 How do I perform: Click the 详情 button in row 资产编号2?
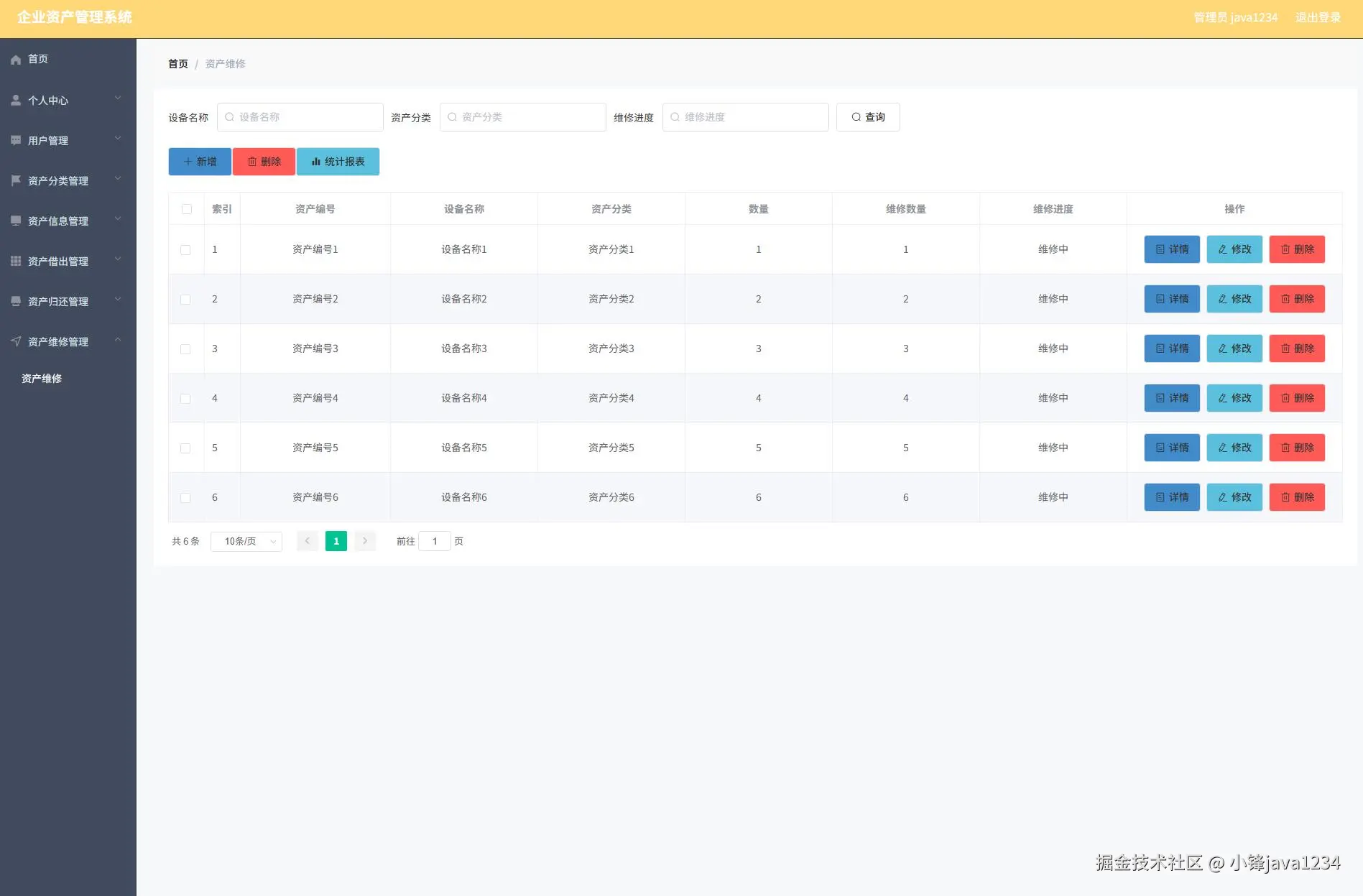click(x=1172, y=299)
